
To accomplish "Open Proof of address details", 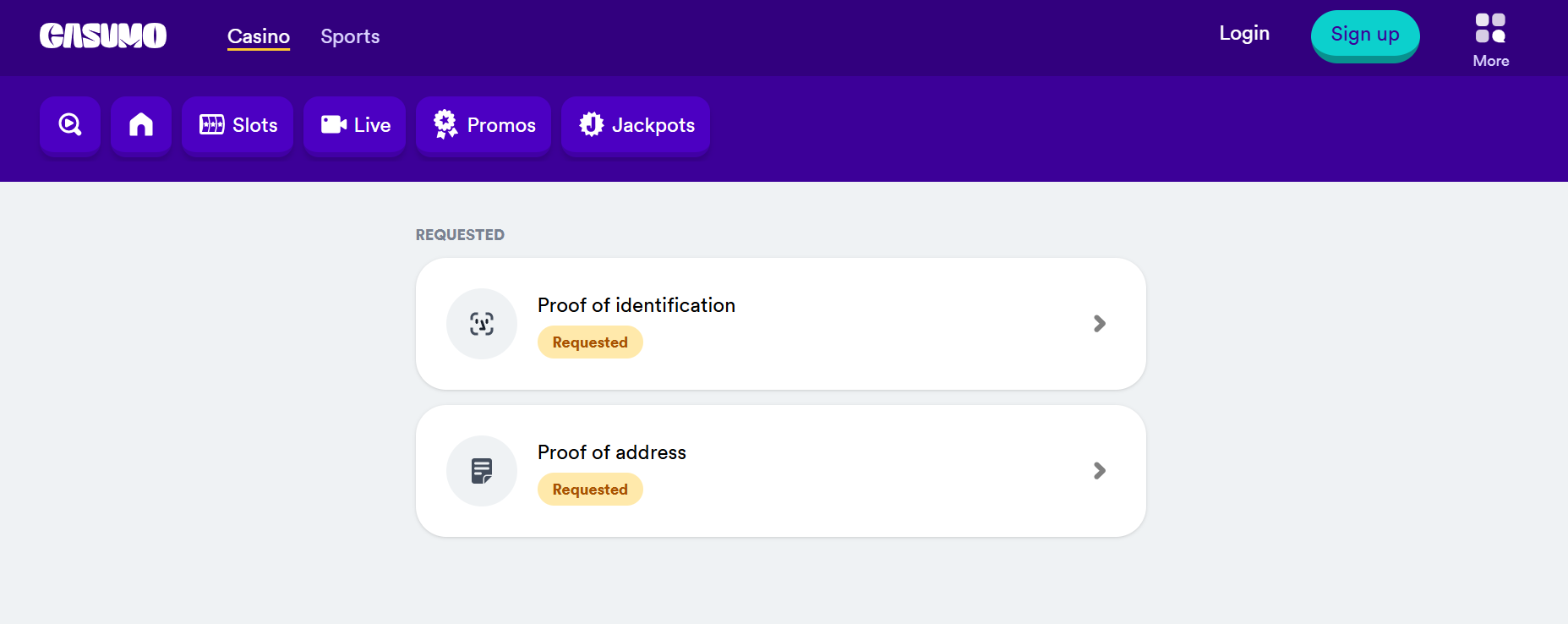I will click(1100, 471).
